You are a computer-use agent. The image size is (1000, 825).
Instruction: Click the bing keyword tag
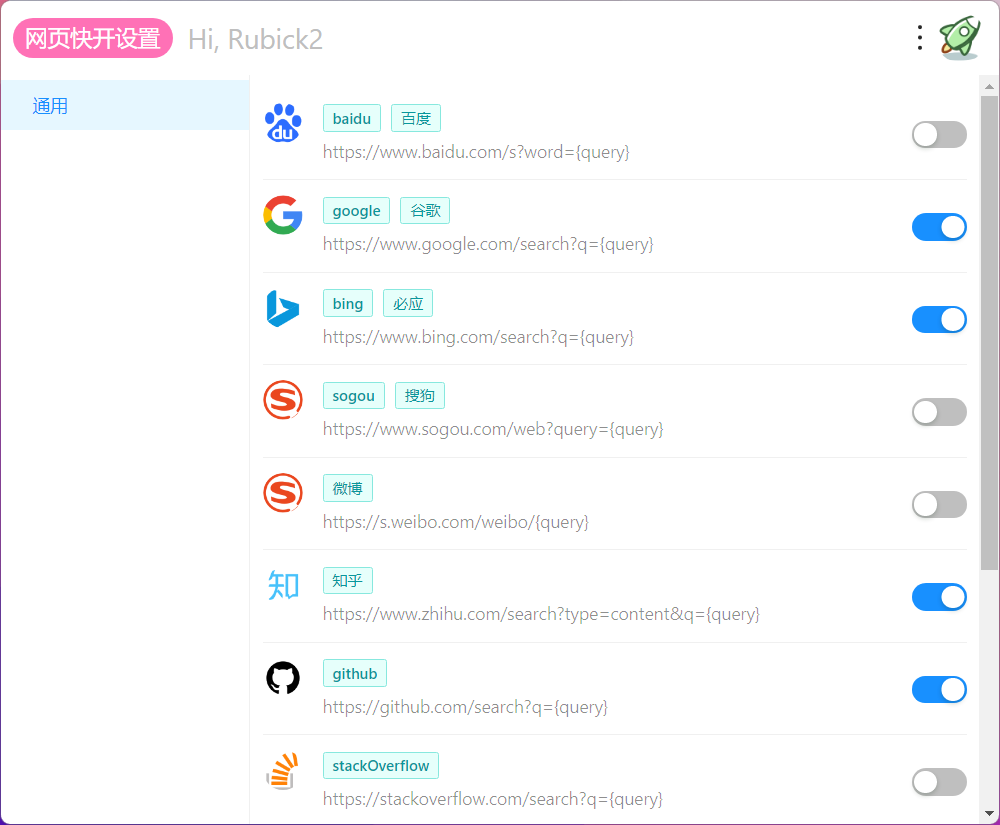click(x=348, y=303)
